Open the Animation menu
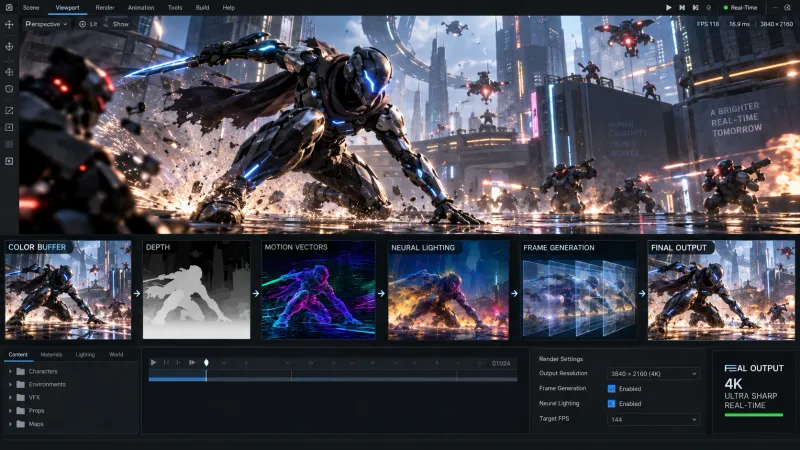The height and width of the screenshot is (450, 800). pos(141,8)
